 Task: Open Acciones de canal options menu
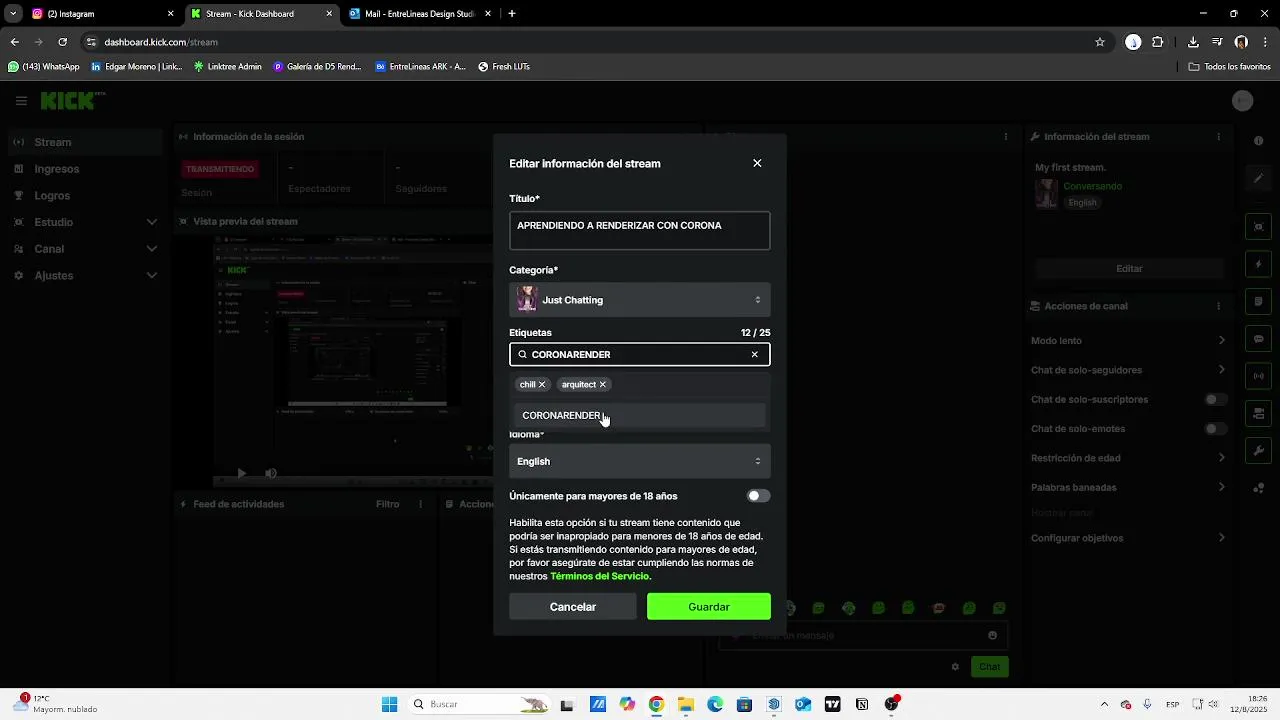(1218, 306)
